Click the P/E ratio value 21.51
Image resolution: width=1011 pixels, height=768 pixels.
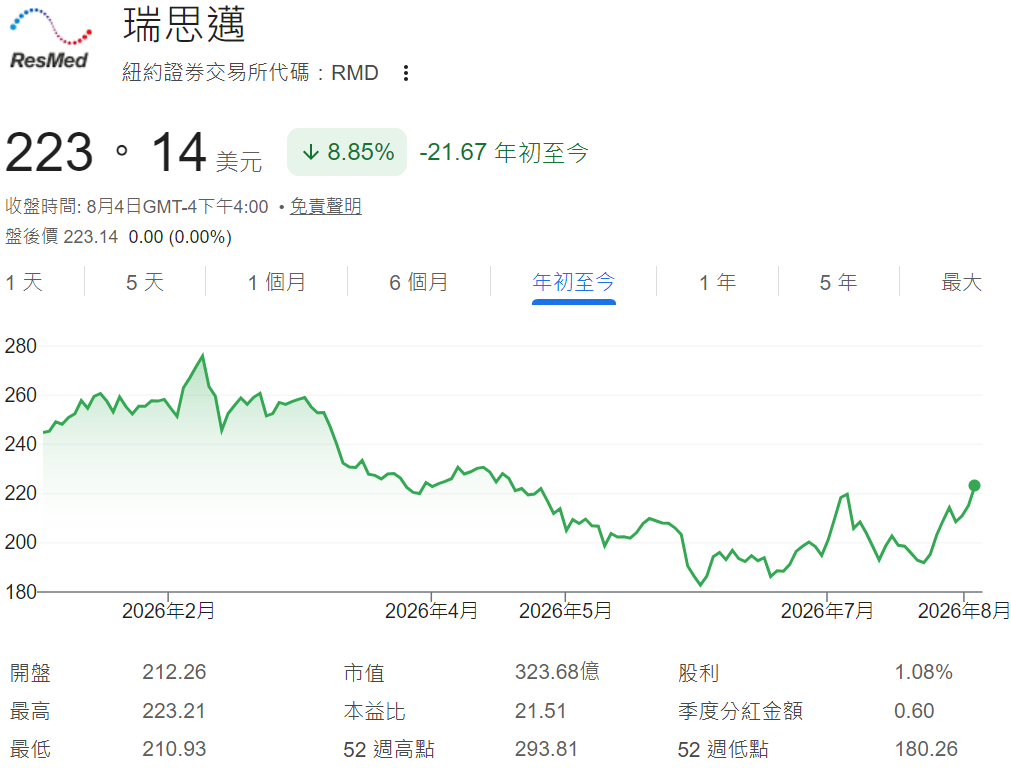click(x=540, y=711)
